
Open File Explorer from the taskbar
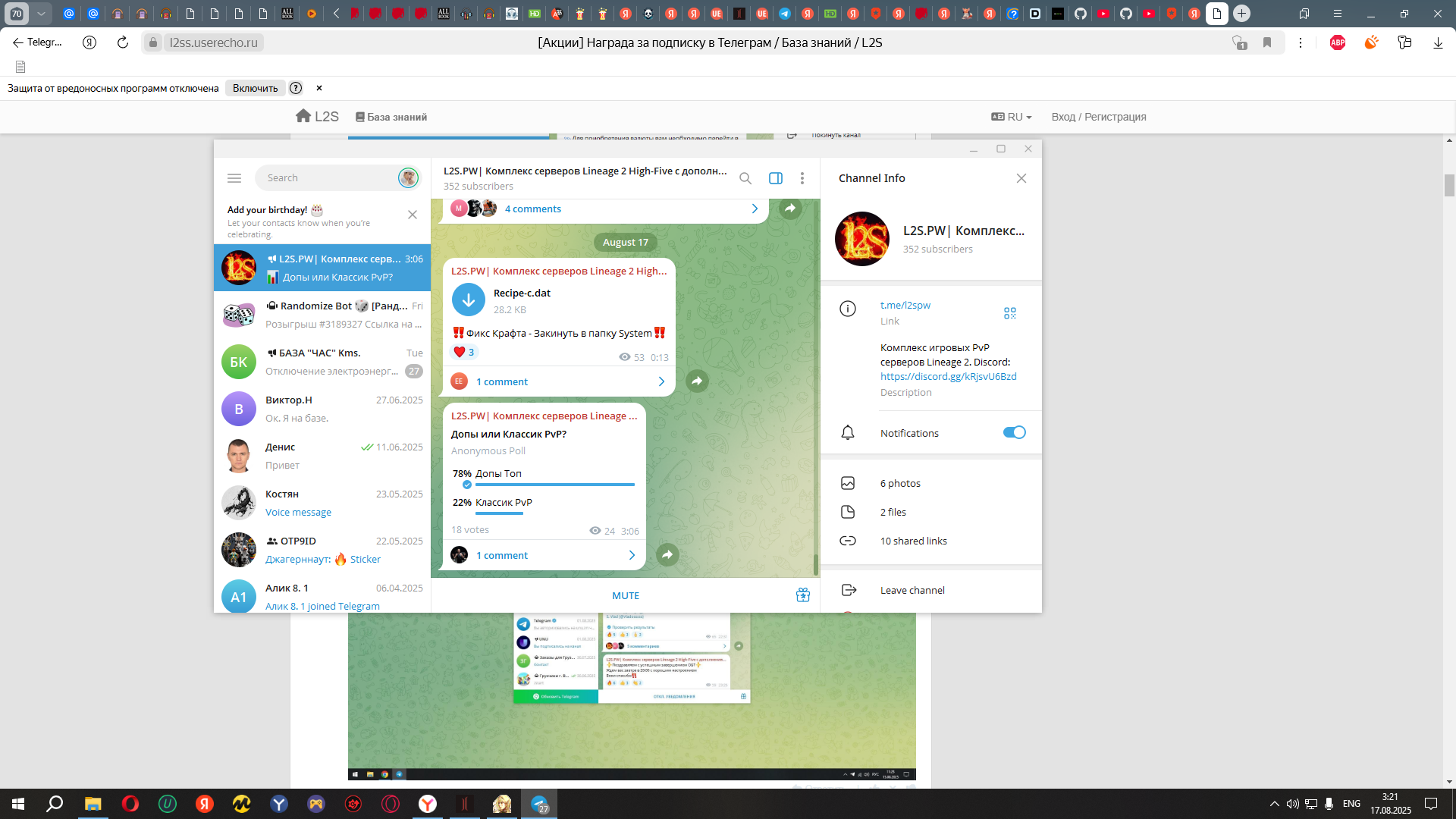[x=93, y=804]
